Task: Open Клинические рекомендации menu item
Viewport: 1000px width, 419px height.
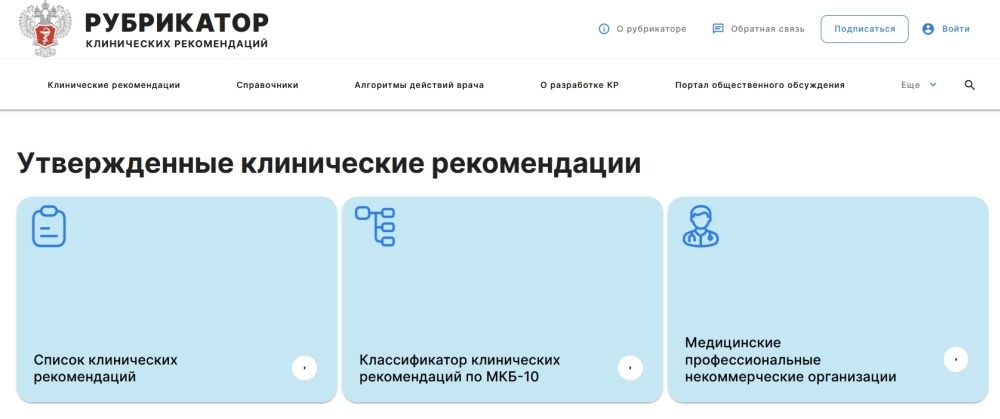Action: [114, 85]
